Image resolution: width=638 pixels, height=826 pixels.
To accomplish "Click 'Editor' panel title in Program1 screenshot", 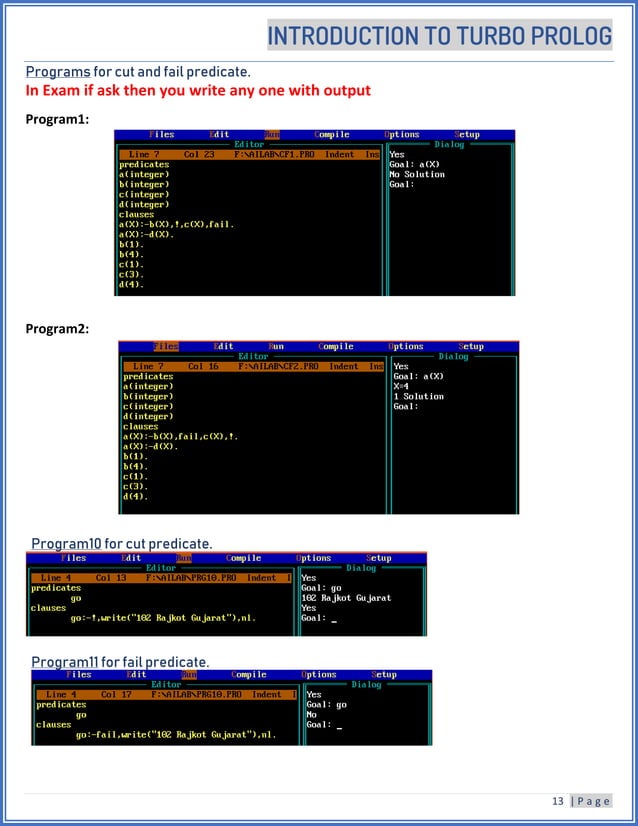I will (249, 144).
